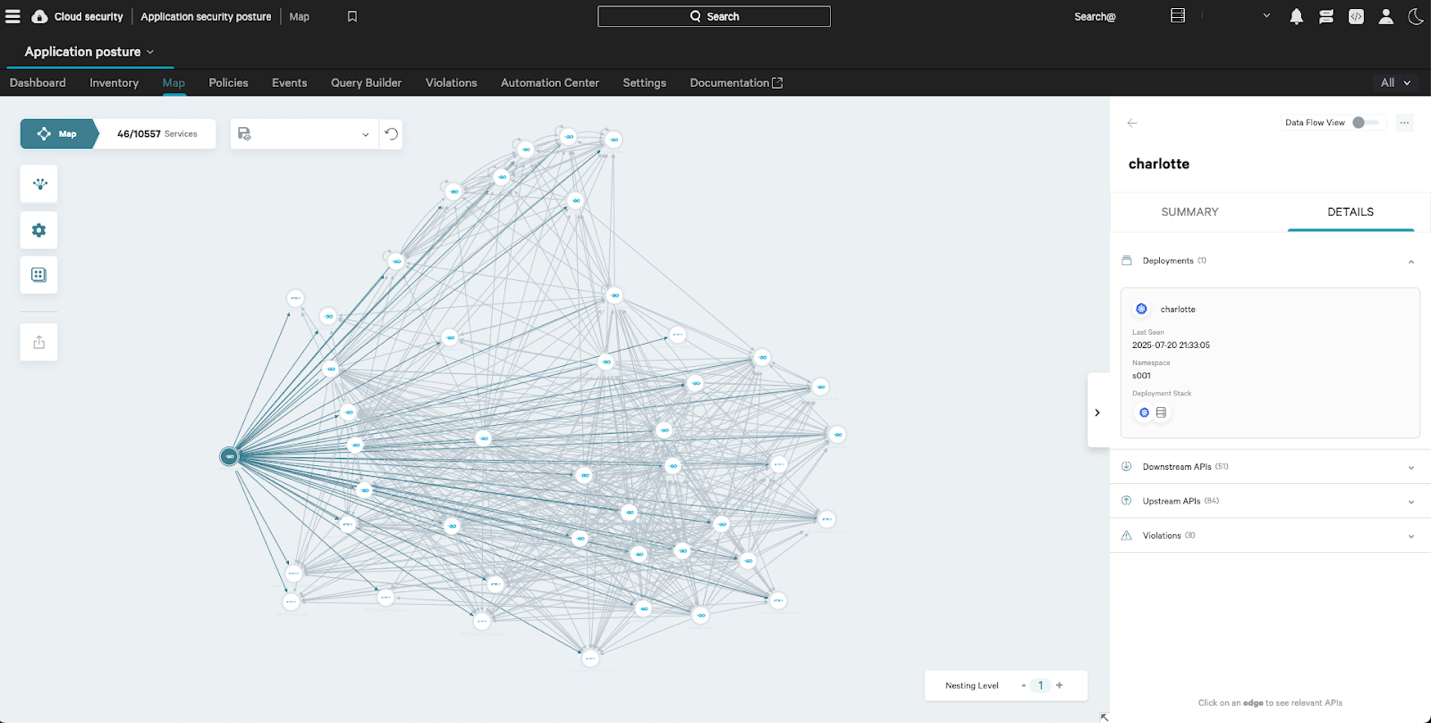Collapse the Deployments section

[x=1411, y=261]
